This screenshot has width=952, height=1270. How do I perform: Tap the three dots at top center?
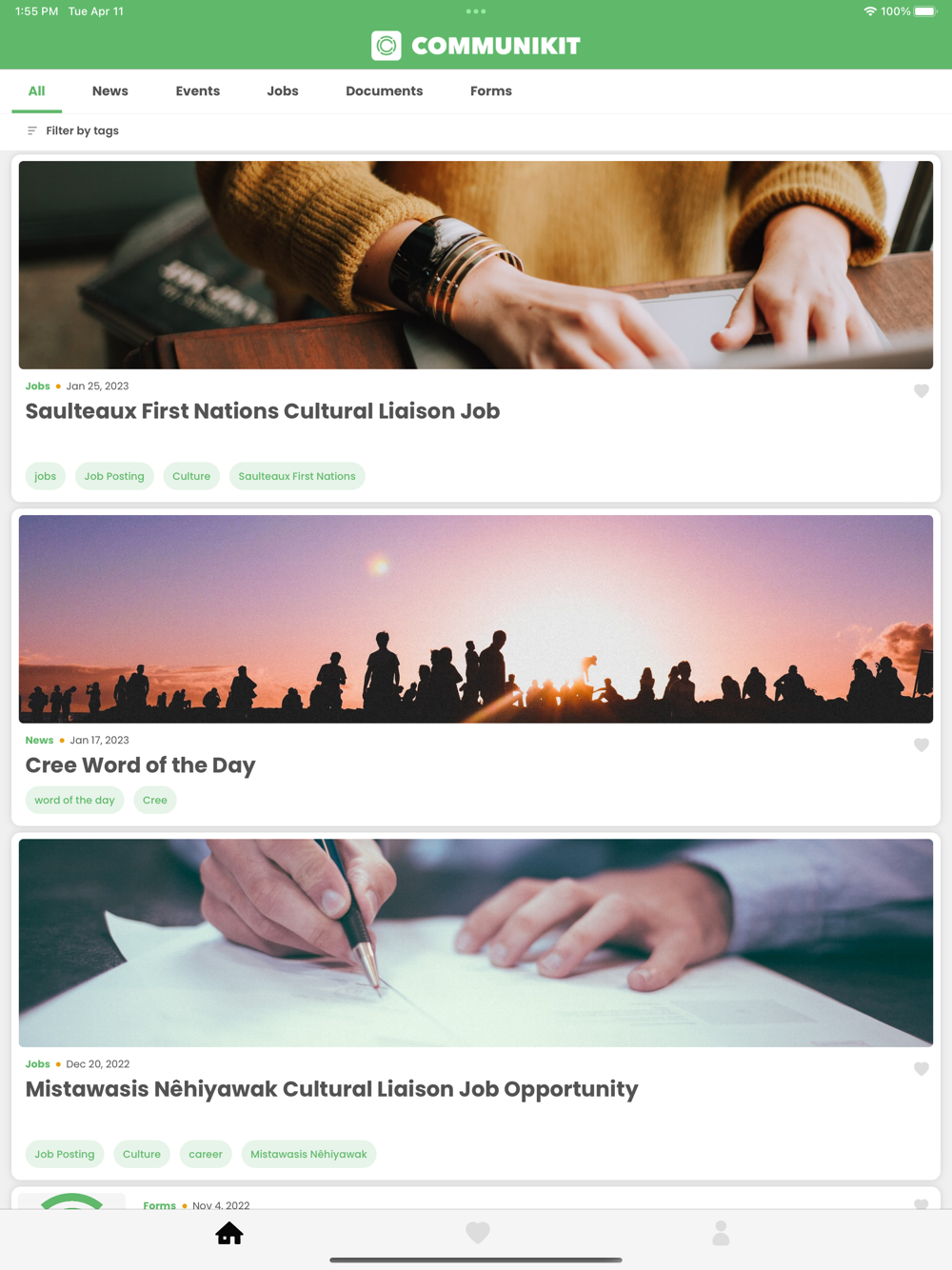point(476,11)
